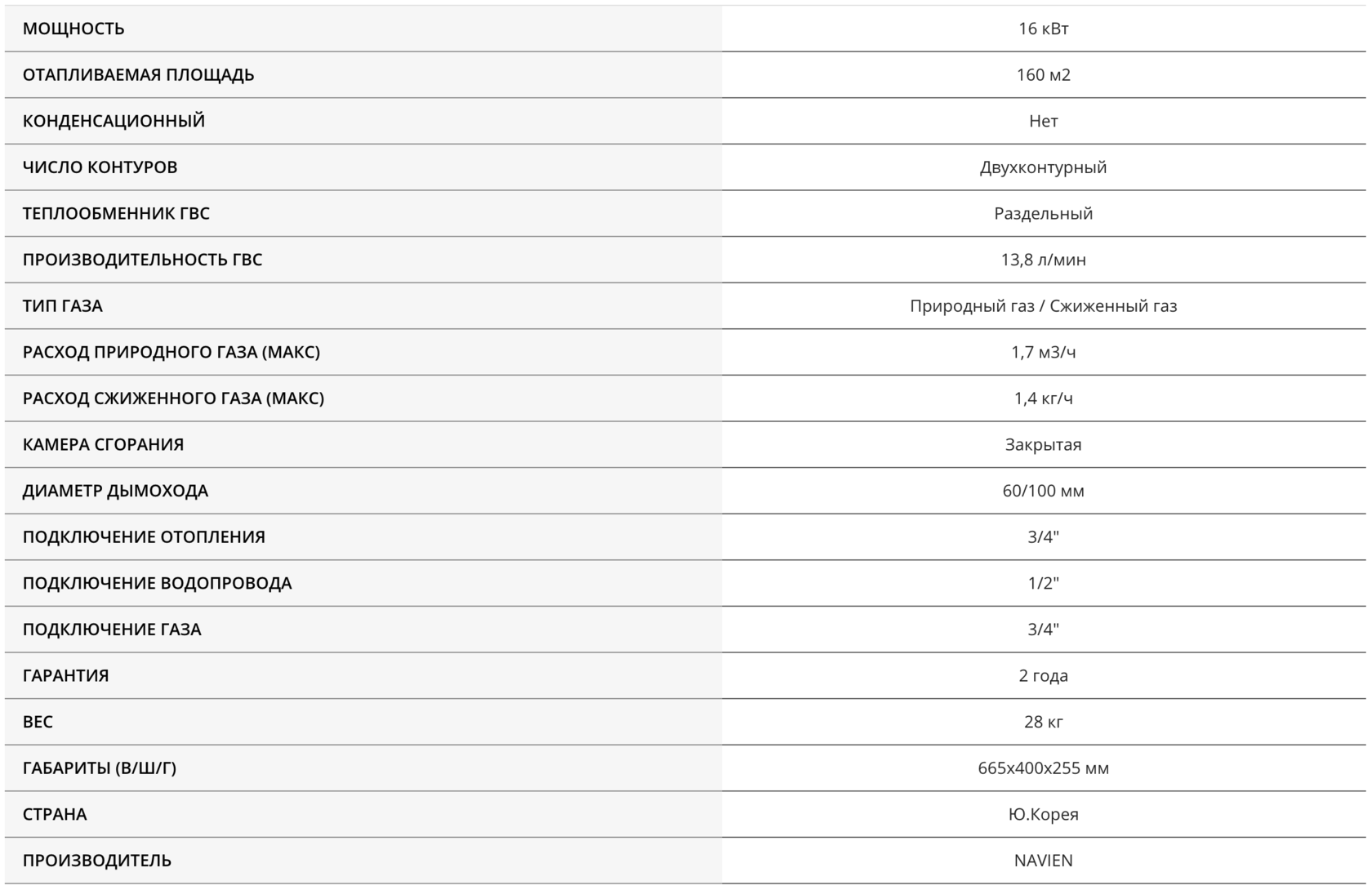This screenshot has height=890, width=1372.
Task: Click the 160 м2 heated area value
Action: click(x=1043, y=75)
